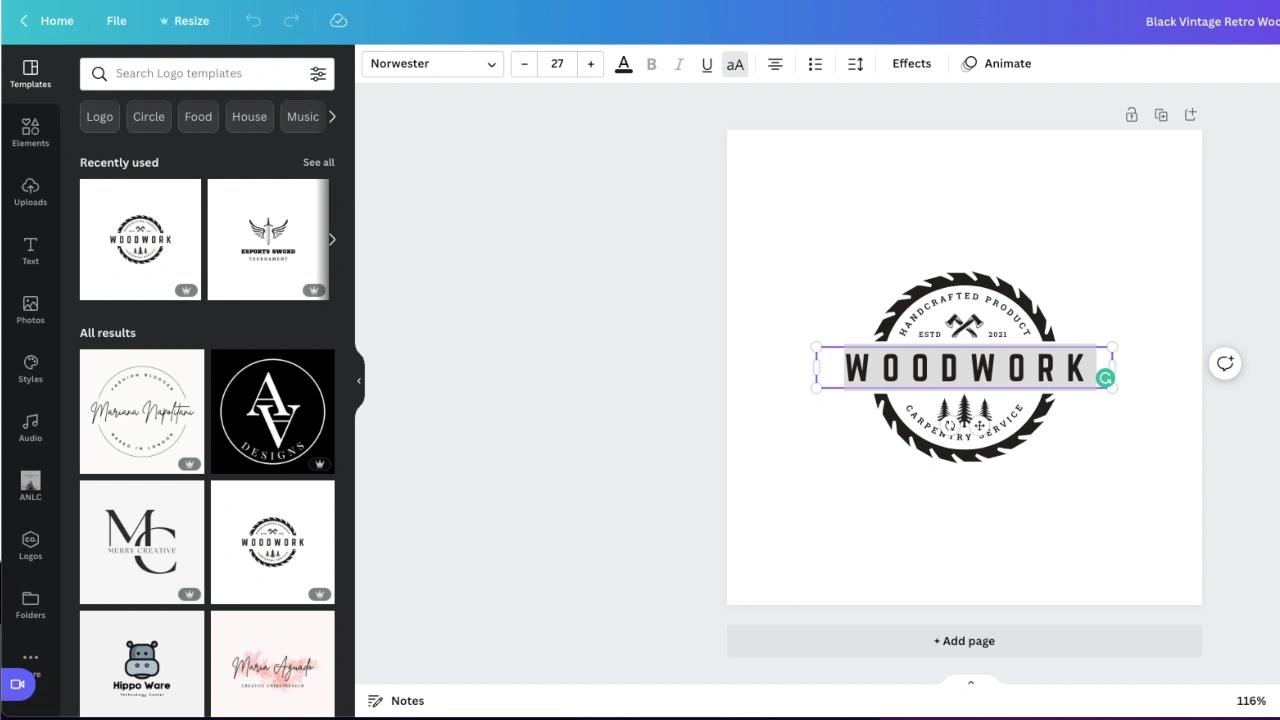Collapse the side panel with arrow handle
The width and height of the screenshot is (1280, 720).
(359, 381)
